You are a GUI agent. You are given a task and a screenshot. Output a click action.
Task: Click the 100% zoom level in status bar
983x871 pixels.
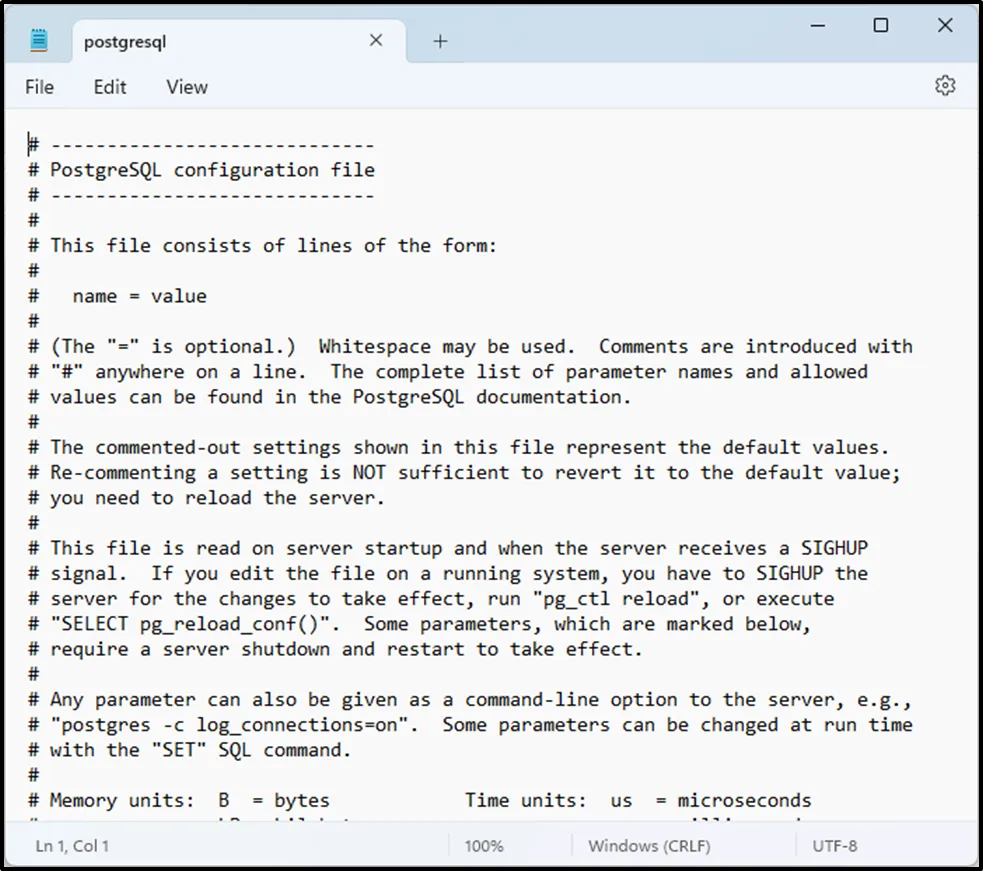pyautogui.click(x=484, y=846)
